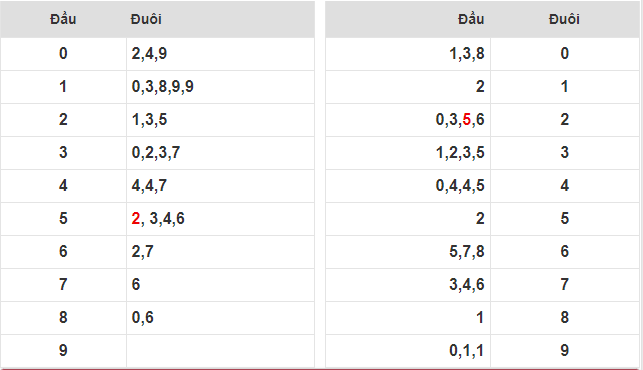The image size is (643, 370).
Task: Select the cell containing 2,4,9
Action: [x=220, y=54]
